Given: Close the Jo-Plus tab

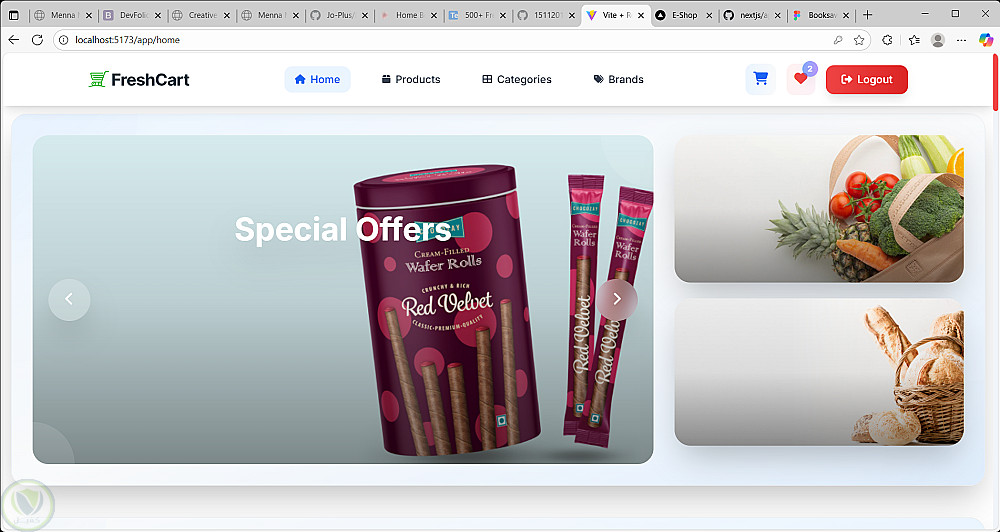Looking at the screenshot, I should click(x=364, y=15).
